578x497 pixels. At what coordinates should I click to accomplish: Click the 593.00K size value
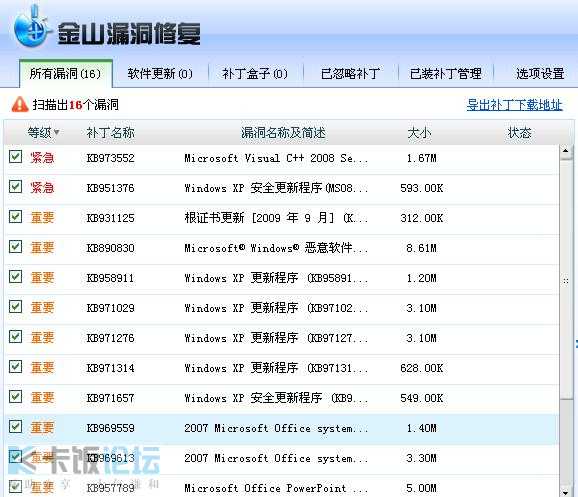pos(421,188)
